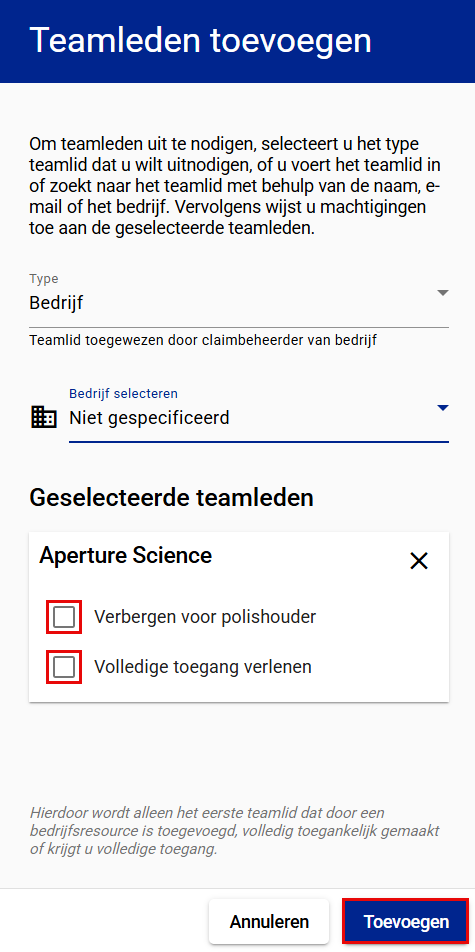Open the Type dropdown arrow
The height and width of the screenshot is (952, 475).
(x=443, y=293)
